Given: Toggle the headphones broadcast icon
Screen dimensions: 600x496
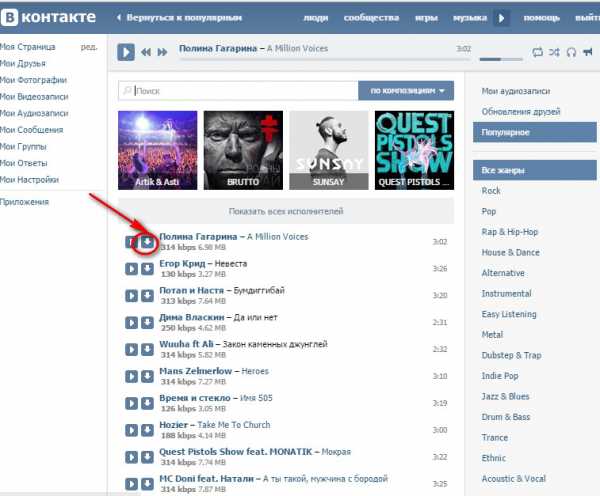Looking at the screenshot, I should (x=571, y=52).
